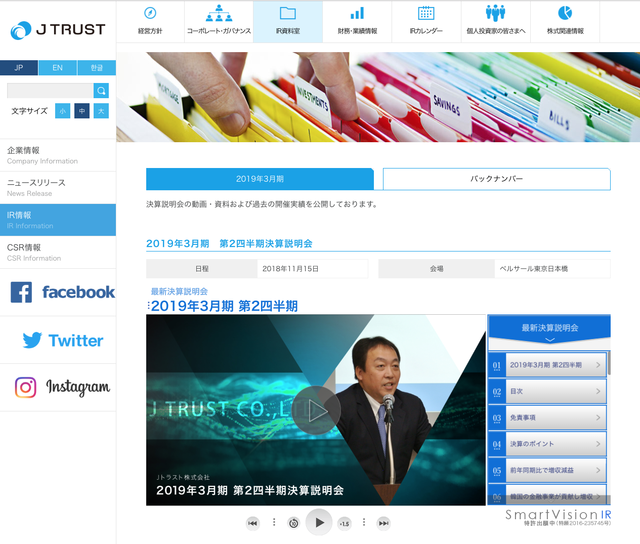Open chapter 05 前年同期比で増収減益
Screen dimensions: 640x544
[547, 470]
